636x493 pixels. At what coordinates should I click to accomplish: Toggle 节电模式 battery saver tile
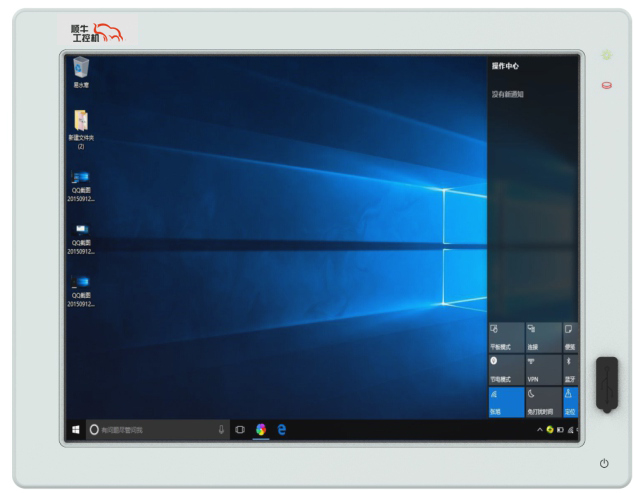(x=507, y=370)
